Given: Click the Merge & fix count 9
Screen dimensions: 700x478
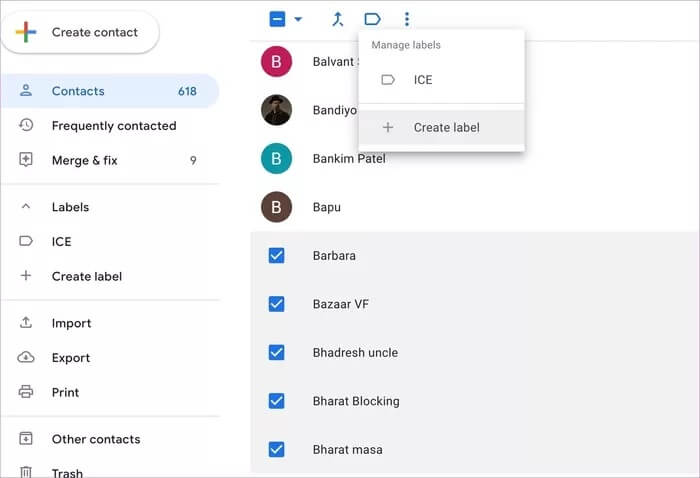Looking at the screenshot, I should tap(193, 160).
